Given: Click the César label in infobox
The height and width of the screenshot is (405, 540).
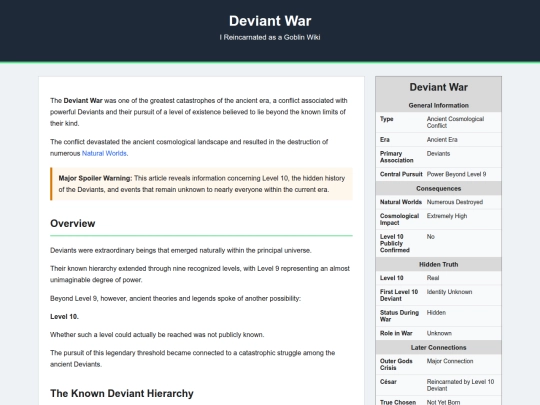Looking at the screenshot, I should [x=388, y=382].
